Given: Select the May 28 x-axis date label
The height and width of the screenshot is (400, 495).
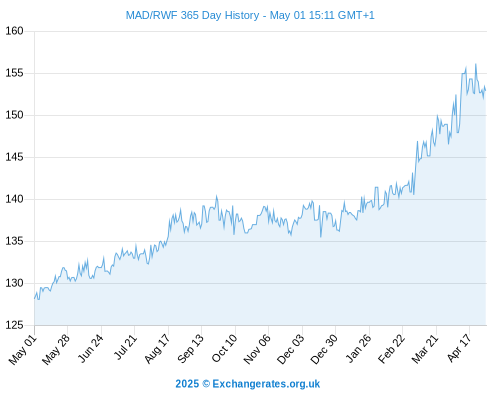Looking at the screenshot, I should pyautogui.click(x=56, y=349).
